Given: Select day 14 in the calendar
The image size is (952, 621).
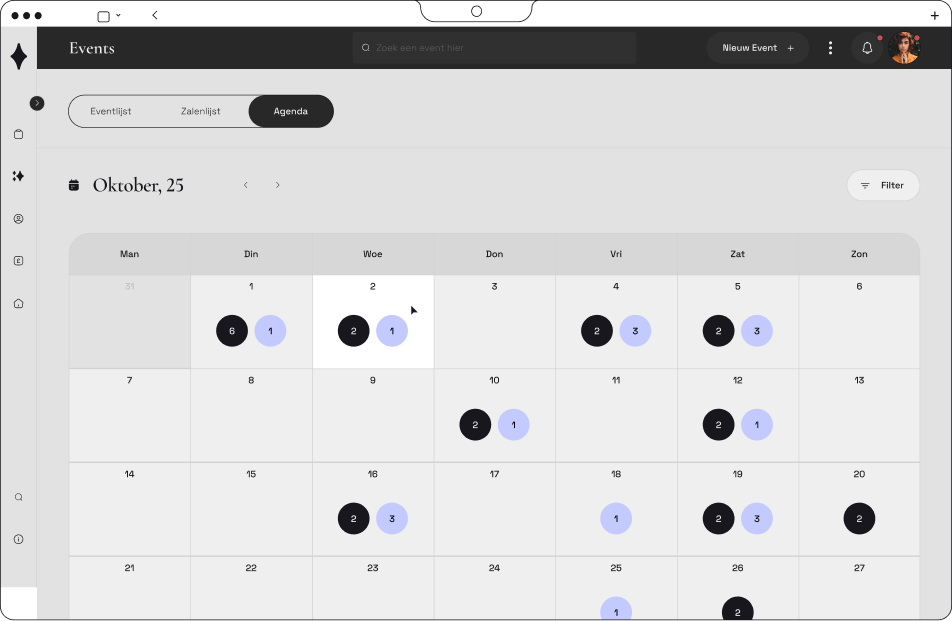Looking at the screenshot, I should tap(129, 509).
